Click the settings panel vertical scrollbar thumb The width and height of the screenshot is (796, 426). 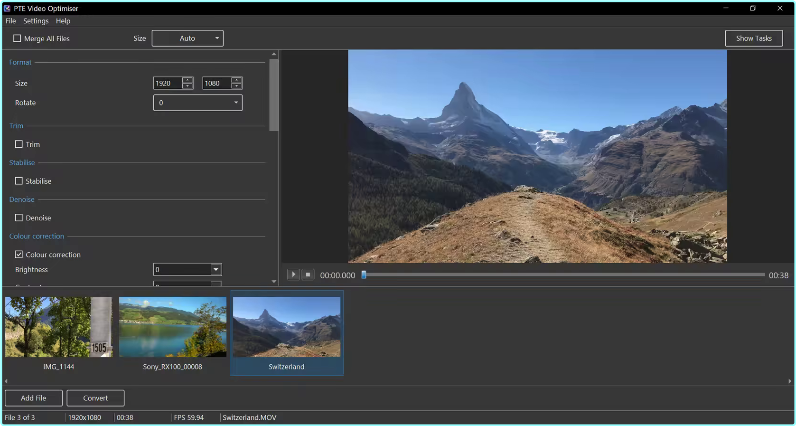[274, 94]
